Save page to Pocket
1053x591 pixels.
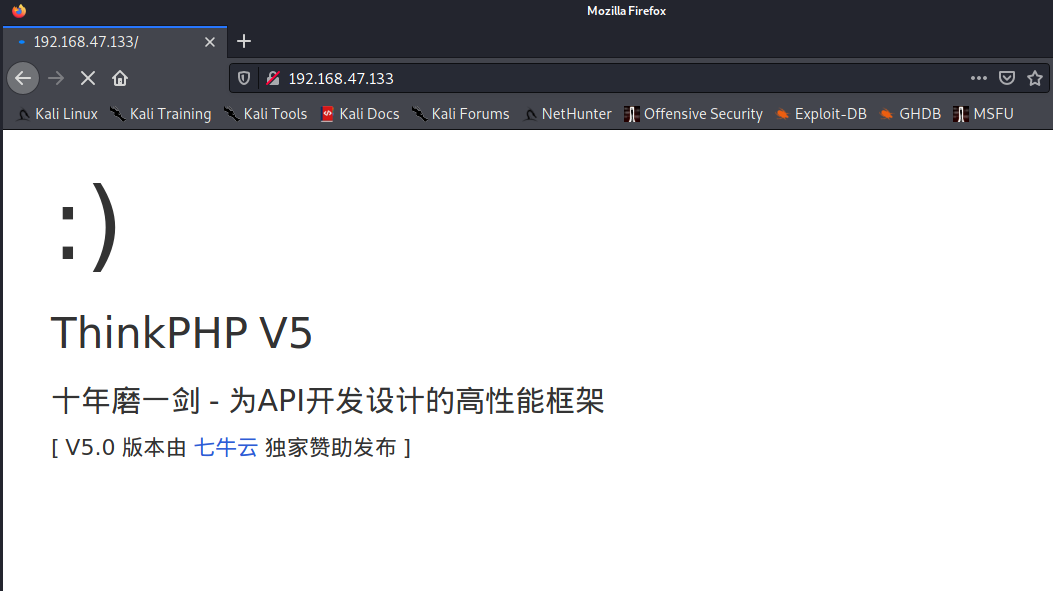[1007, 79]
